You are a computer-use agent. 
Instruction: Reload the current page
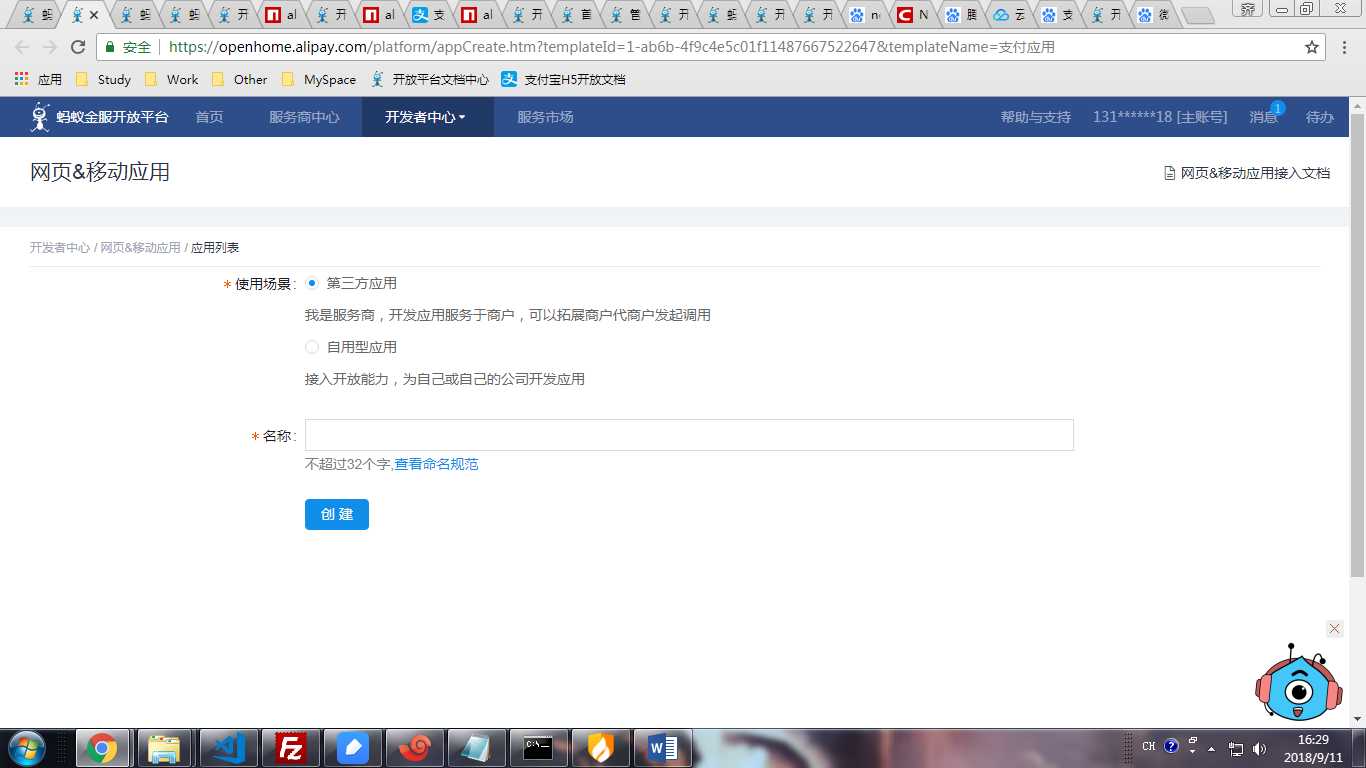[78, 47]
